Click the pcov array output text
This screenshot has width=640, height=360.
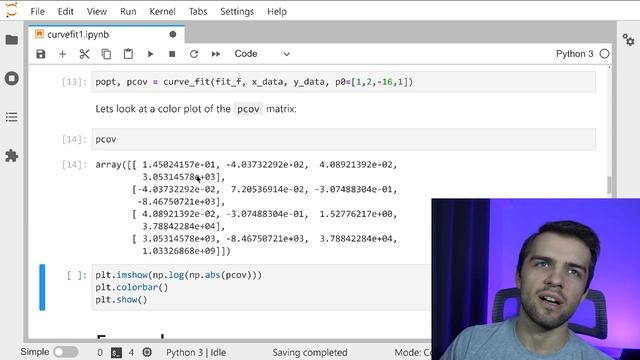[246, 208]
